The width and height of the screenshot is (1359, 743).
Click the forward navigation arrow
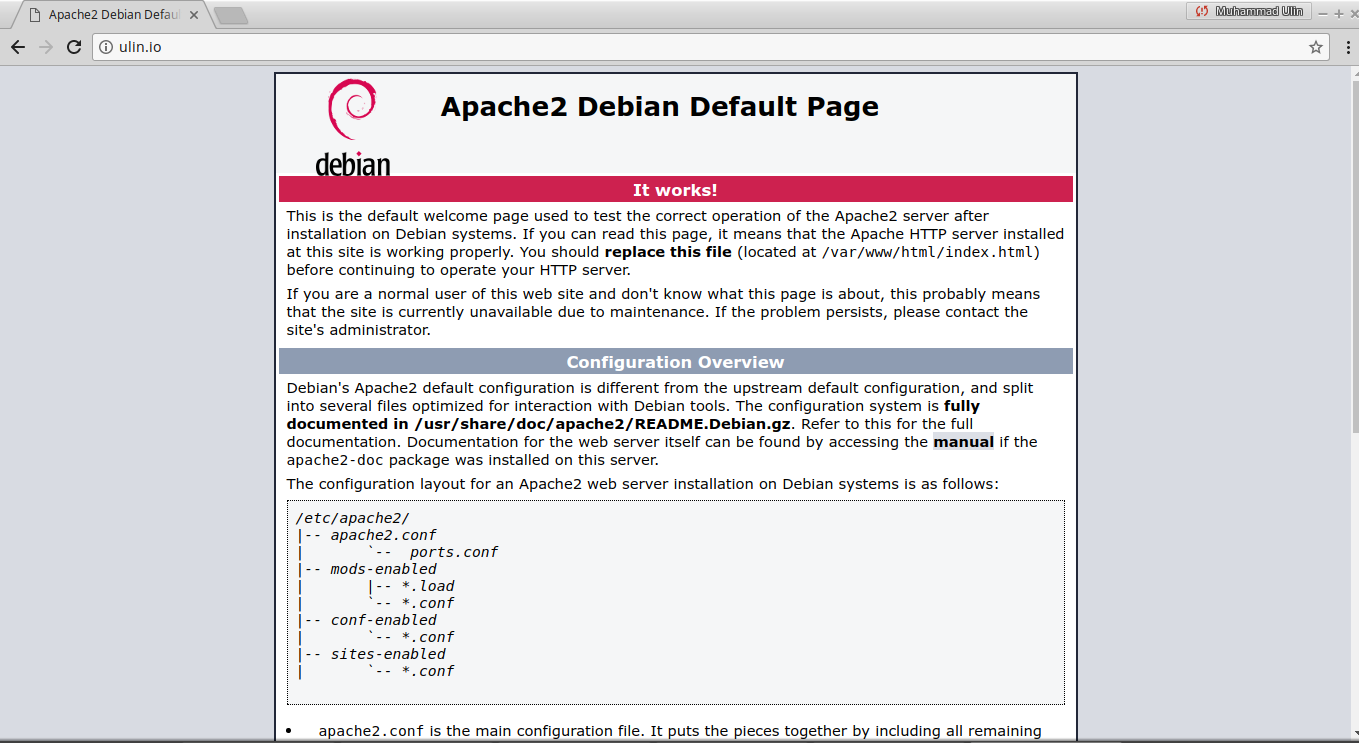click(46, 47)
